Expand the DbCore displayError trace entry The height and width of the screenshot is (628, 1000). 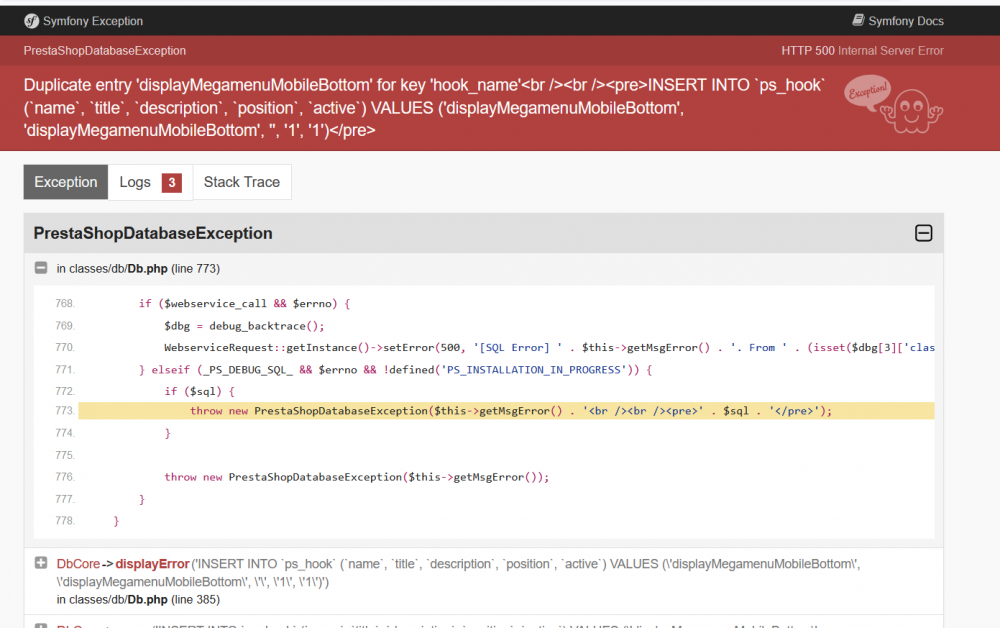click(41, 563)
